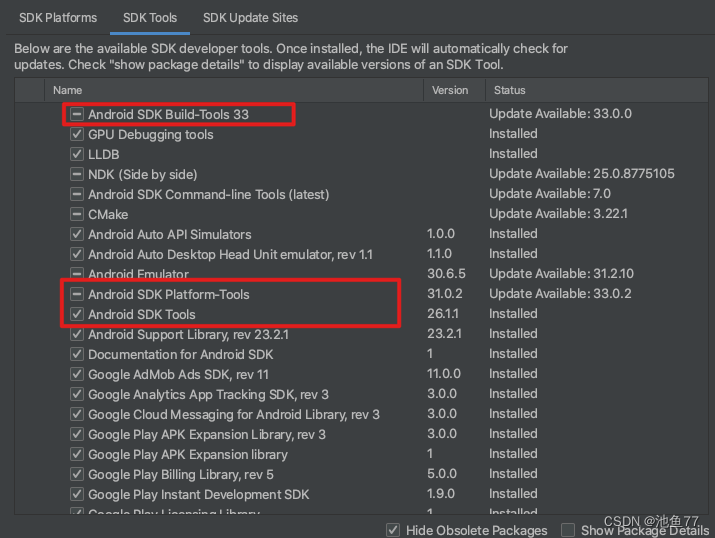Open the SDK Update Sites tab
This screenshot has width=715, height=538.
(250, 18)
